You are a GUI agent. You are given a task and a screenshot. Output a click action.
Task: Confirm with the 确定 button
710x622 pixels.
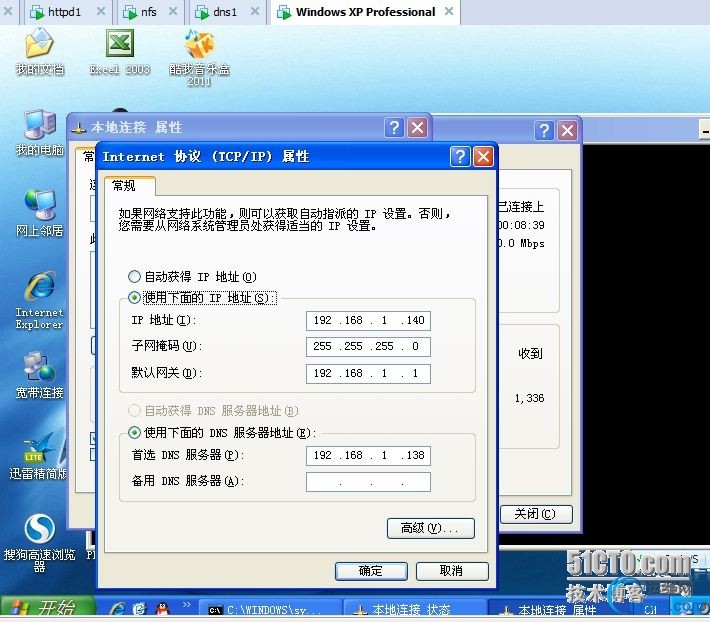tap(371, 571)
